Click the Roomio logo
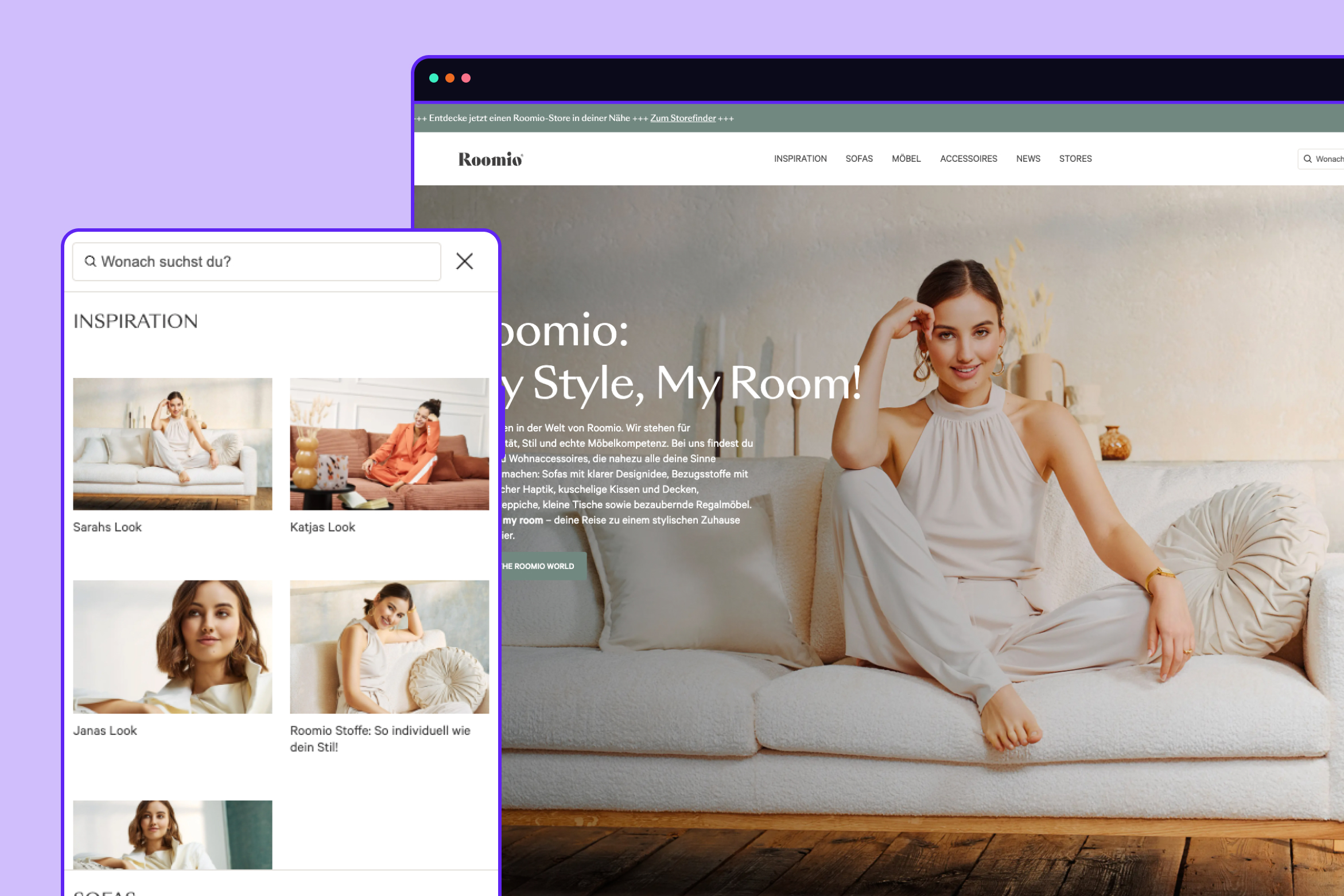 click(490, 159)
